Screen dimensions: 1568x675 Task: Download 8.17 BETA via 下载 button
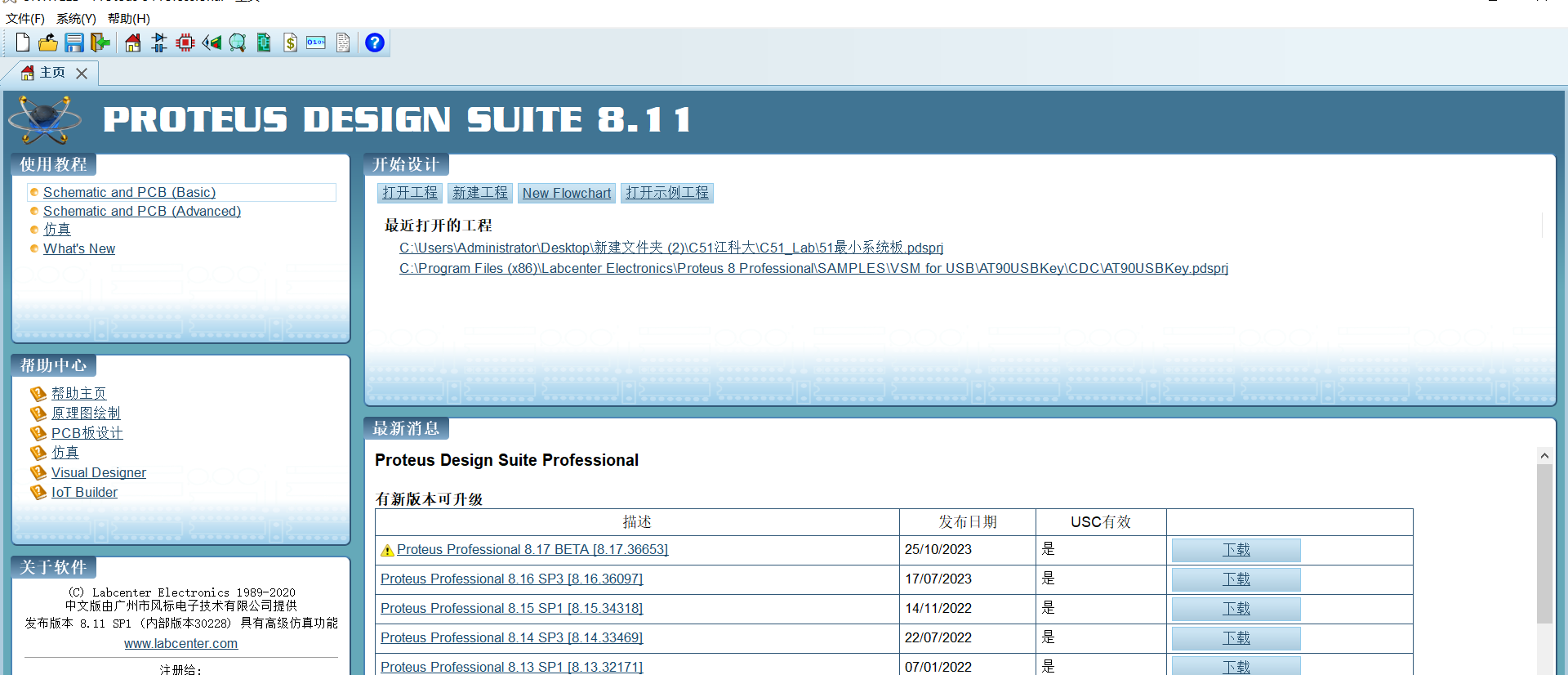pyautogui.click(x=1236, y=550)
